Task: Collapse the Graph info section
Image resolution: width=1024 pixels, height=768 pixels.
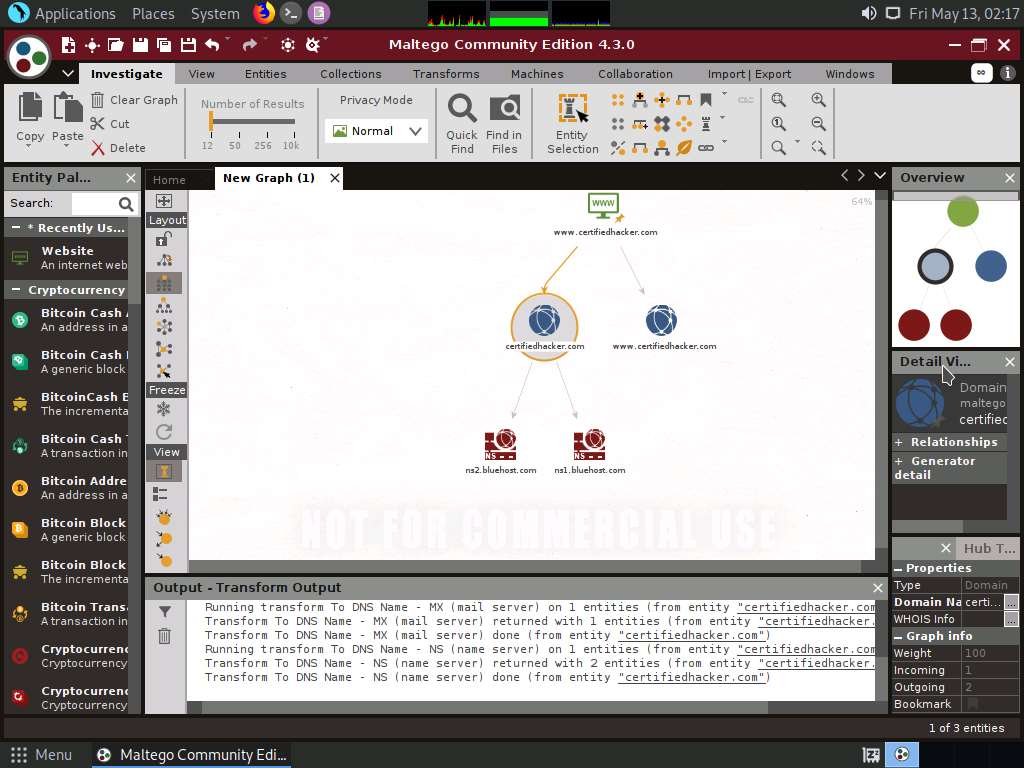Action: click(x=899, y=636)
